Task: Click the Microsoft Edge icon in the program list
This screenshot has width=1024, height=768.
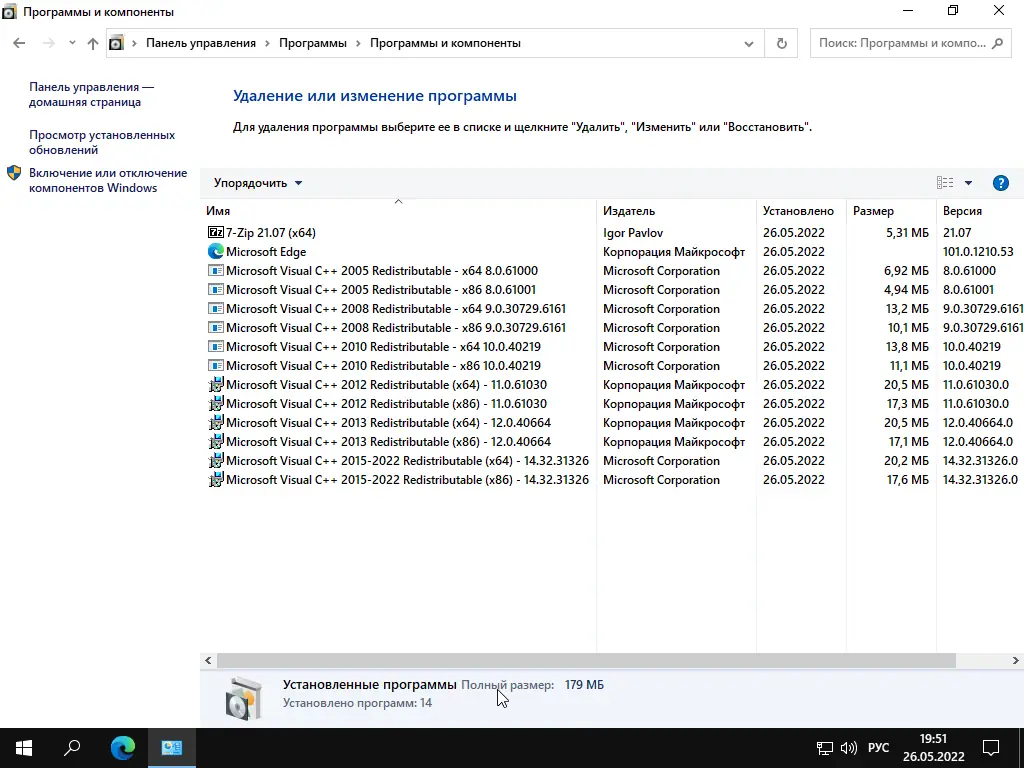Action: (216, 251)
